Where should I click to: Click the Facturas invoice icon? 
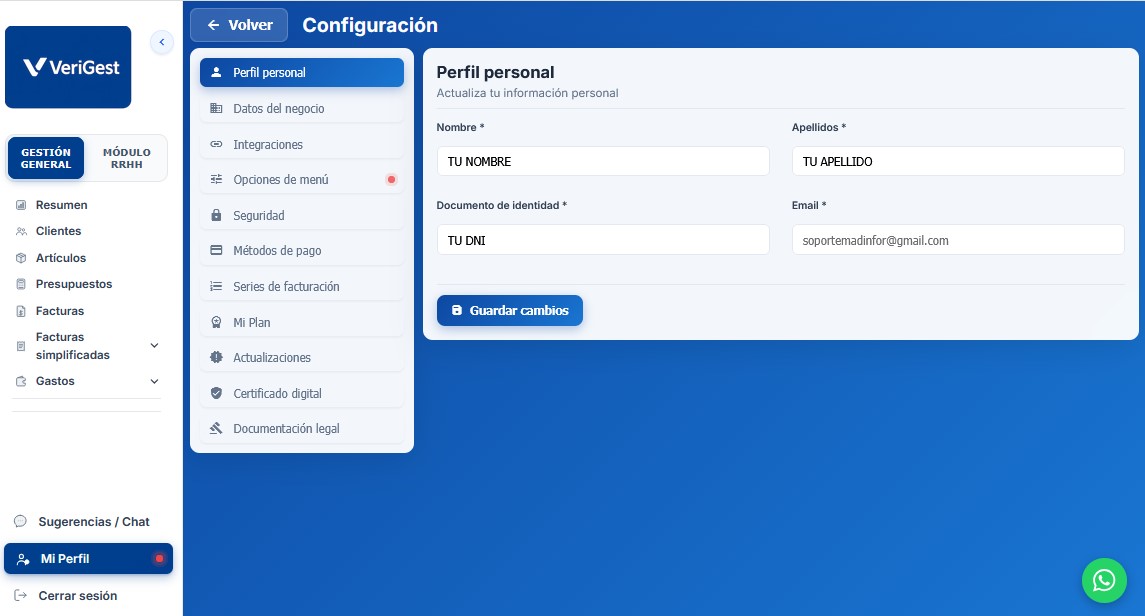click(21, 311)
